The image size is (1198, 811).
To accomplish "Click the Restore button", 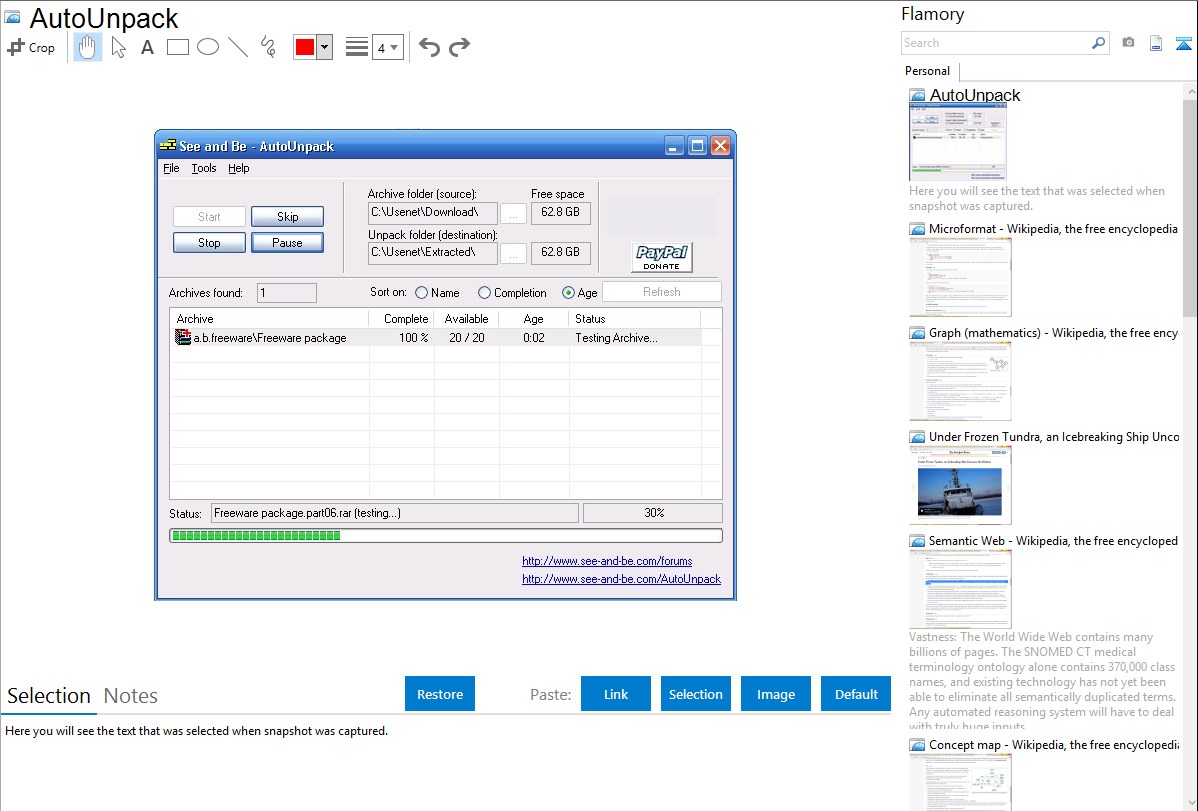I will [440, 694].
